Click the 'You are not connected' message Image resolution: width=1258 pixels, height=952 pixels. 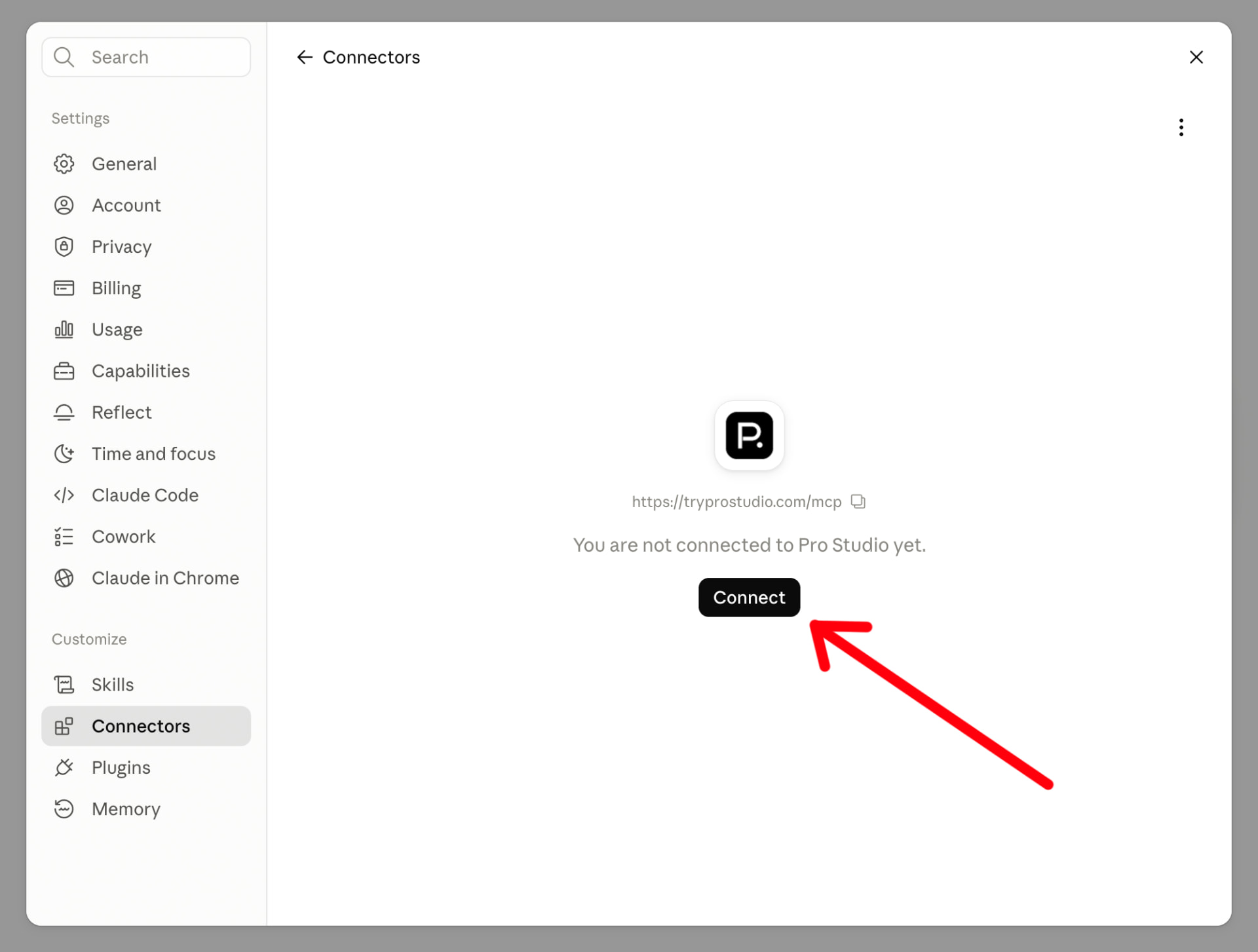(x=749, y=545)
